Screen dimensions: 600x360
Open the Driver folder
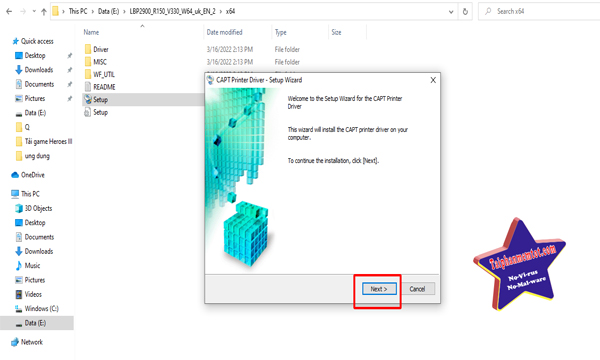pos(88,49)
